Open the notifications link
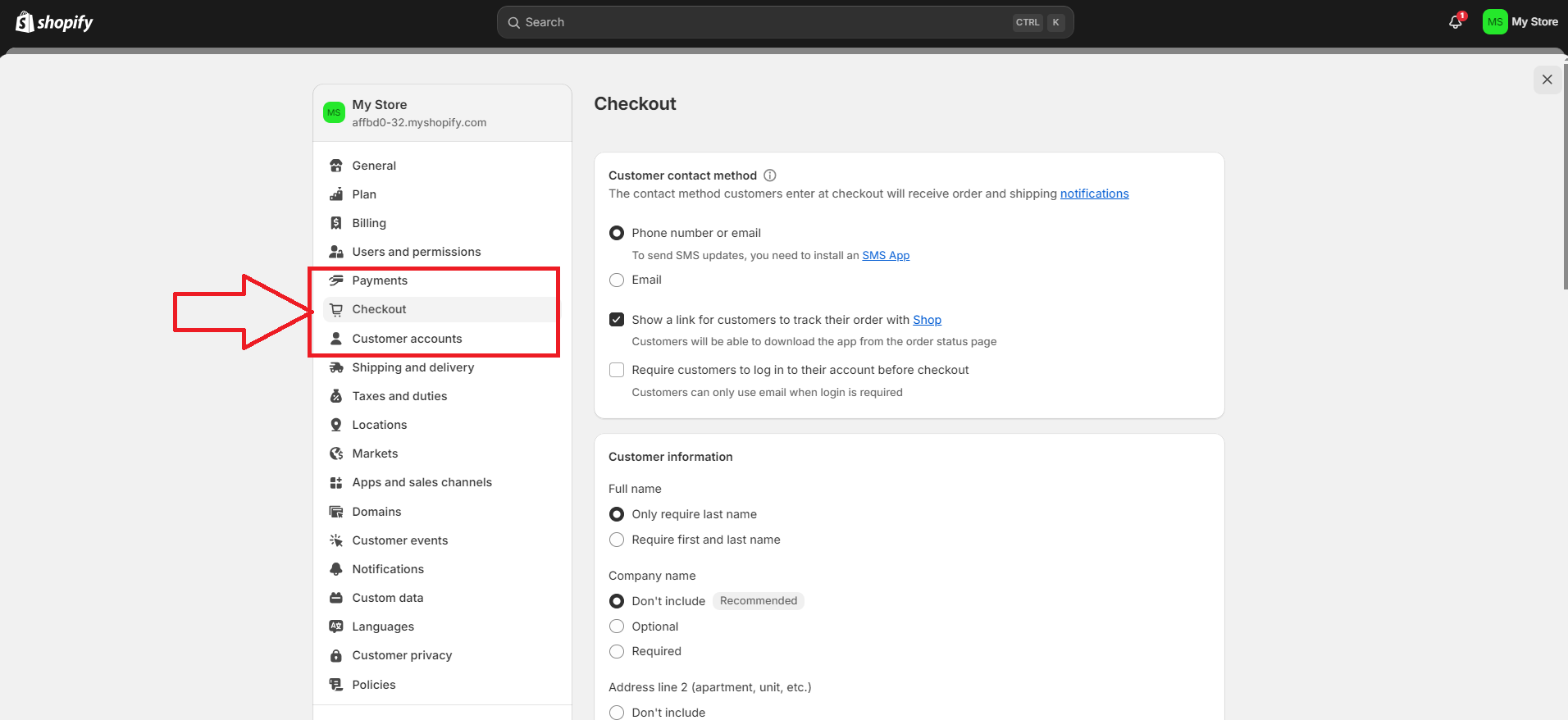The height and width of the screenshot is (720, 1568). [x=1094, y=194]
